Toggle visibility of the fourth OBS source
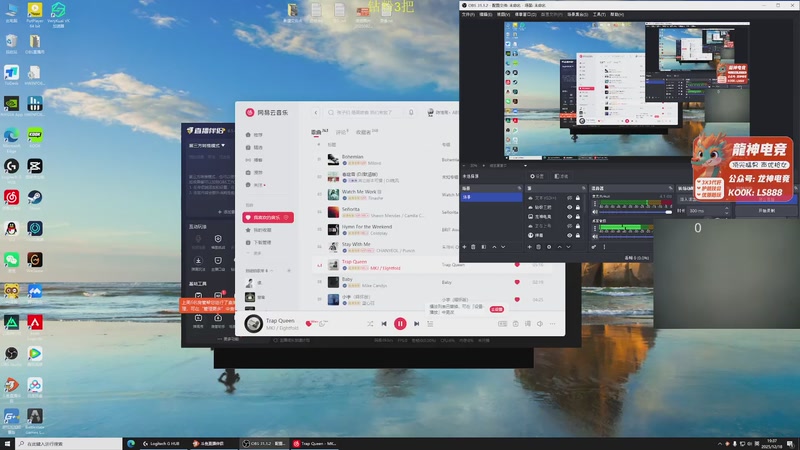This screenshot has height=450, width=800. [x=569, y=226]
